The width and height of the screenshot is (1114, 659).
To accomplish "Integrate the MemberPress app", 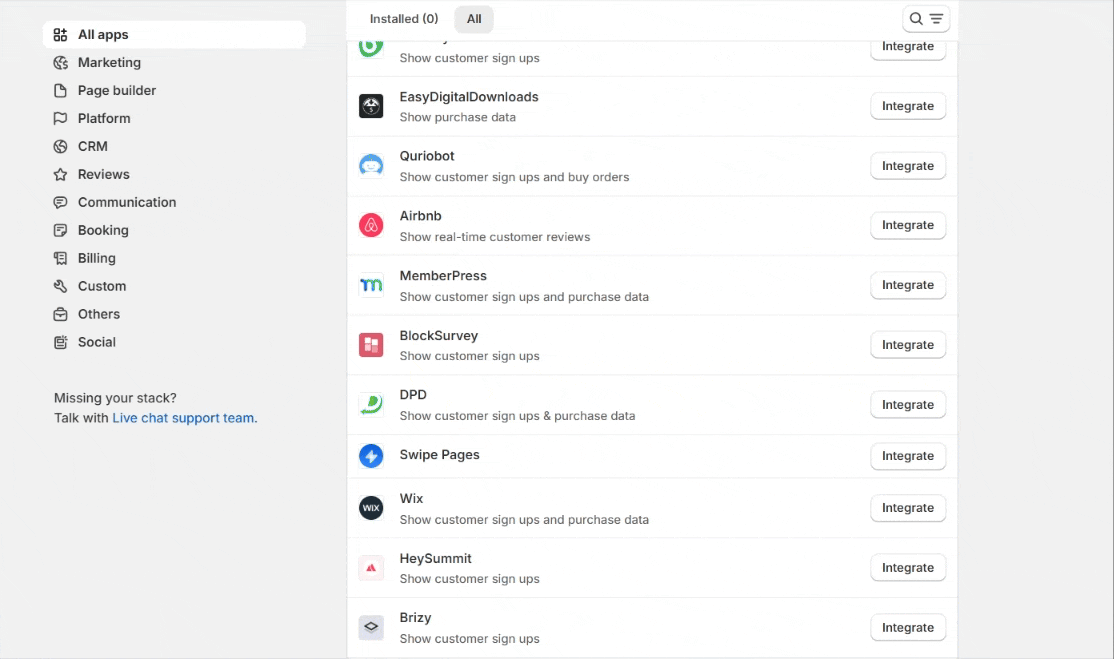I will 908,285.
